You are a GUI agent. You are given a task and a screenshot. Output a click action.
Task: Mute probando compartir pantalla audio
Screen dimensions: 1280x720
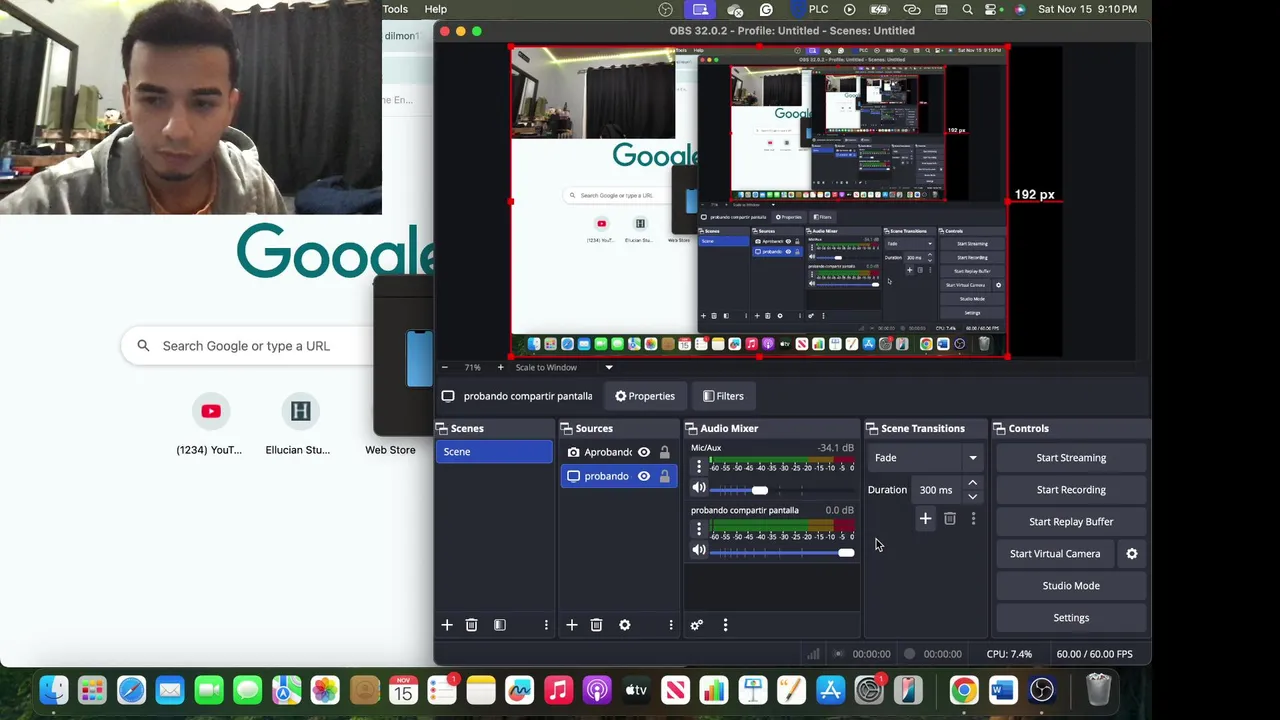point(699,551)
